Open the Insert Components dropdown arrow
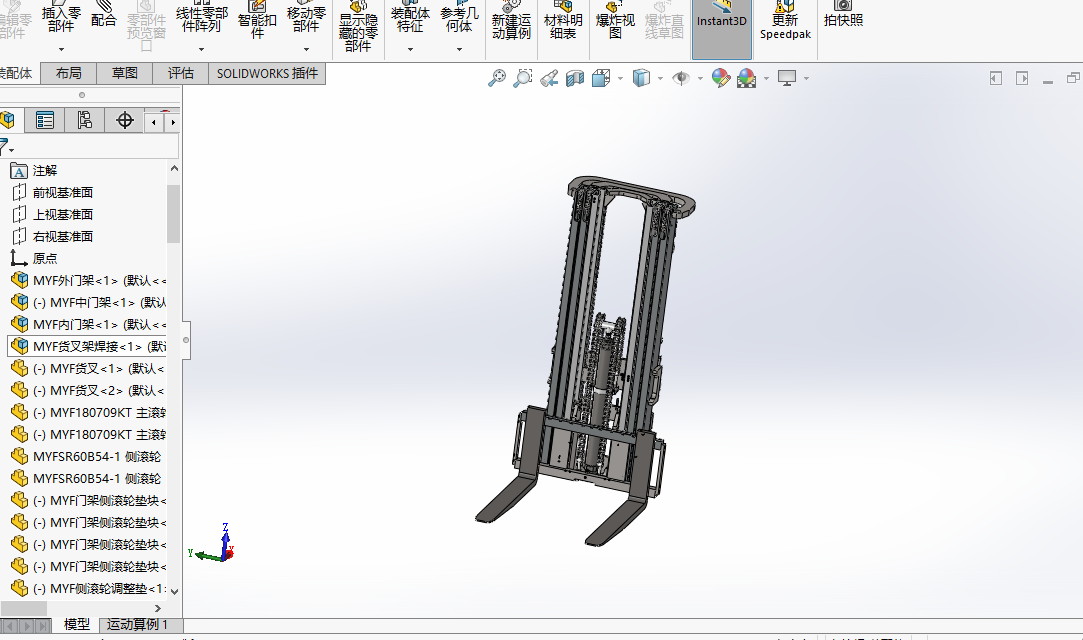The height and width of the screenshot is (640, 1083). 61,50
